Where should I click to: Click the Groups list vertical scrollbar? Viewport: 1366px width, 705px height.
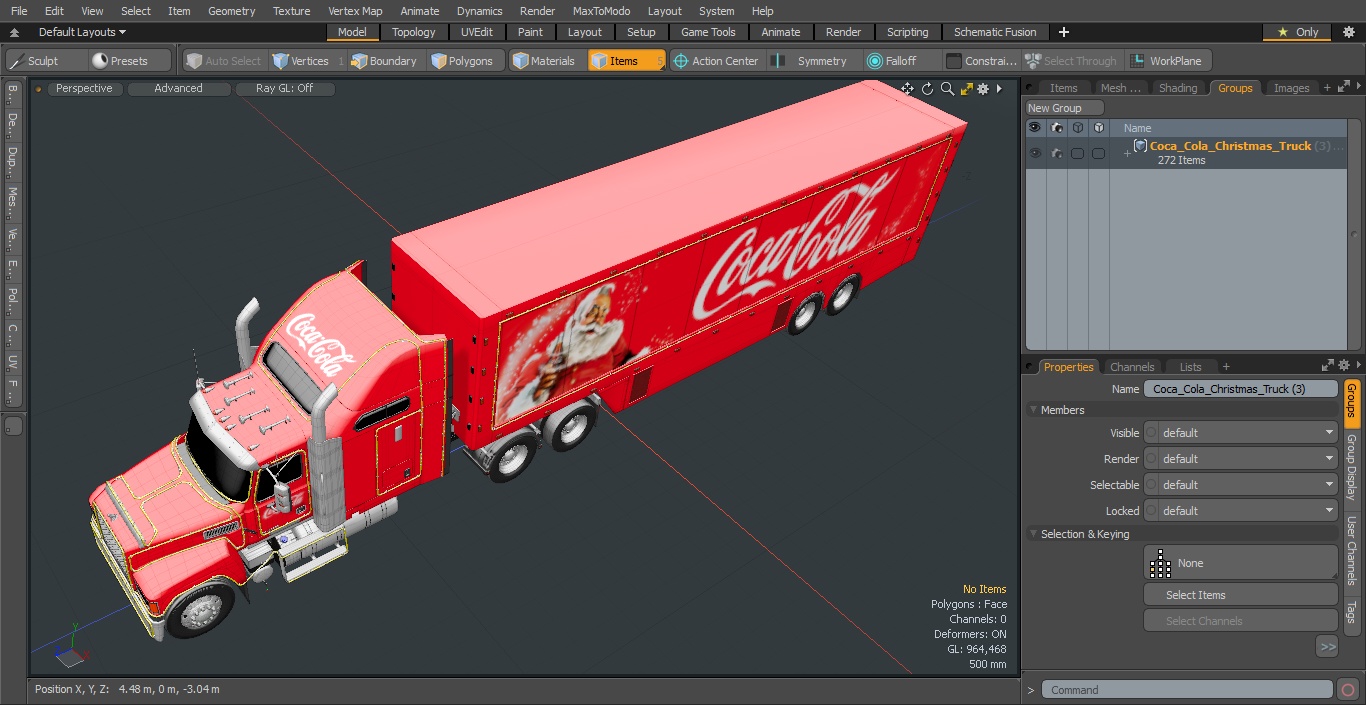[x=1355, y=234]
